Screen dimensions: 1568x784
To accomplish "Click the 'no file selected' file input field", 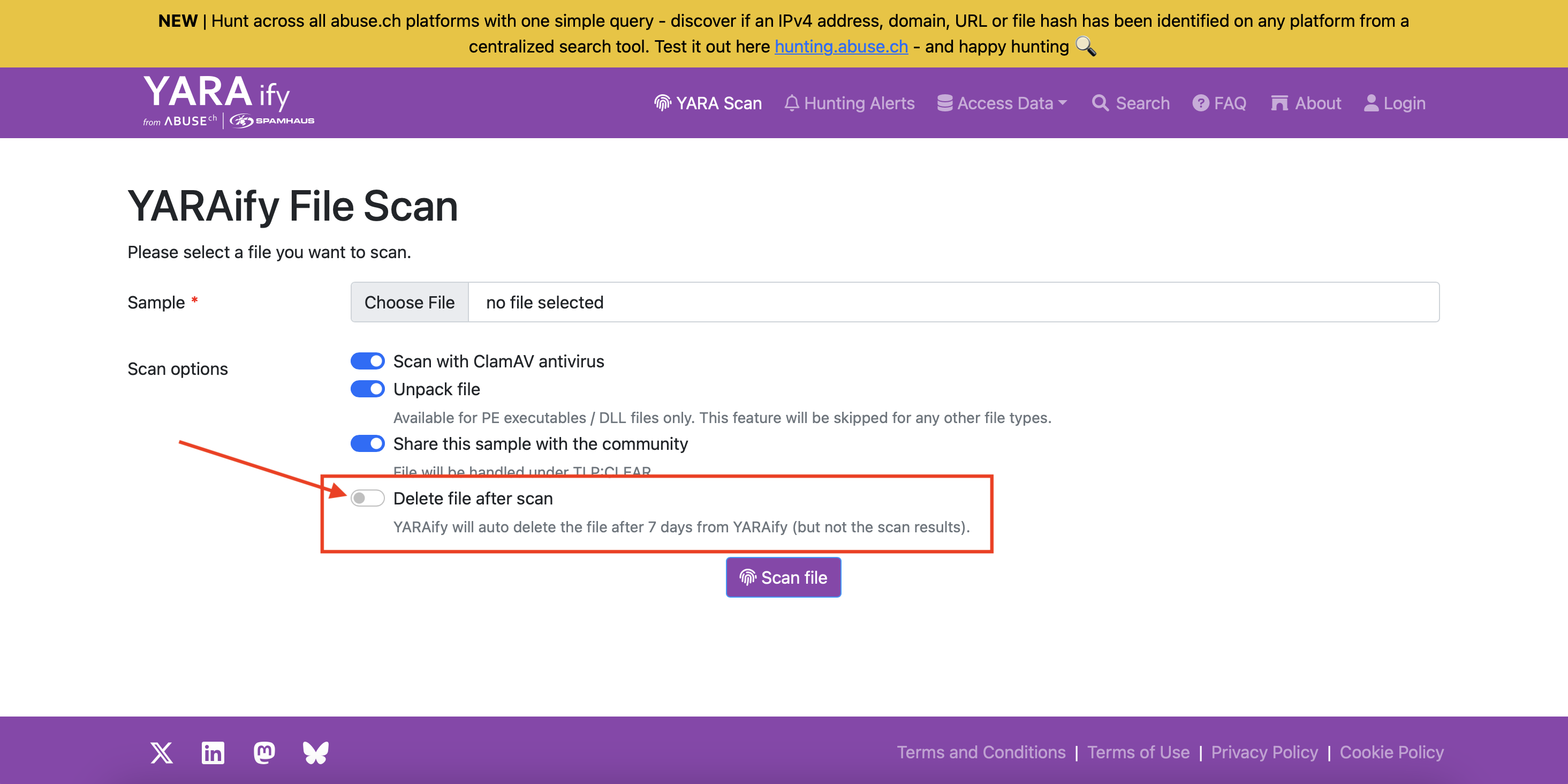I will click(895, 302).
